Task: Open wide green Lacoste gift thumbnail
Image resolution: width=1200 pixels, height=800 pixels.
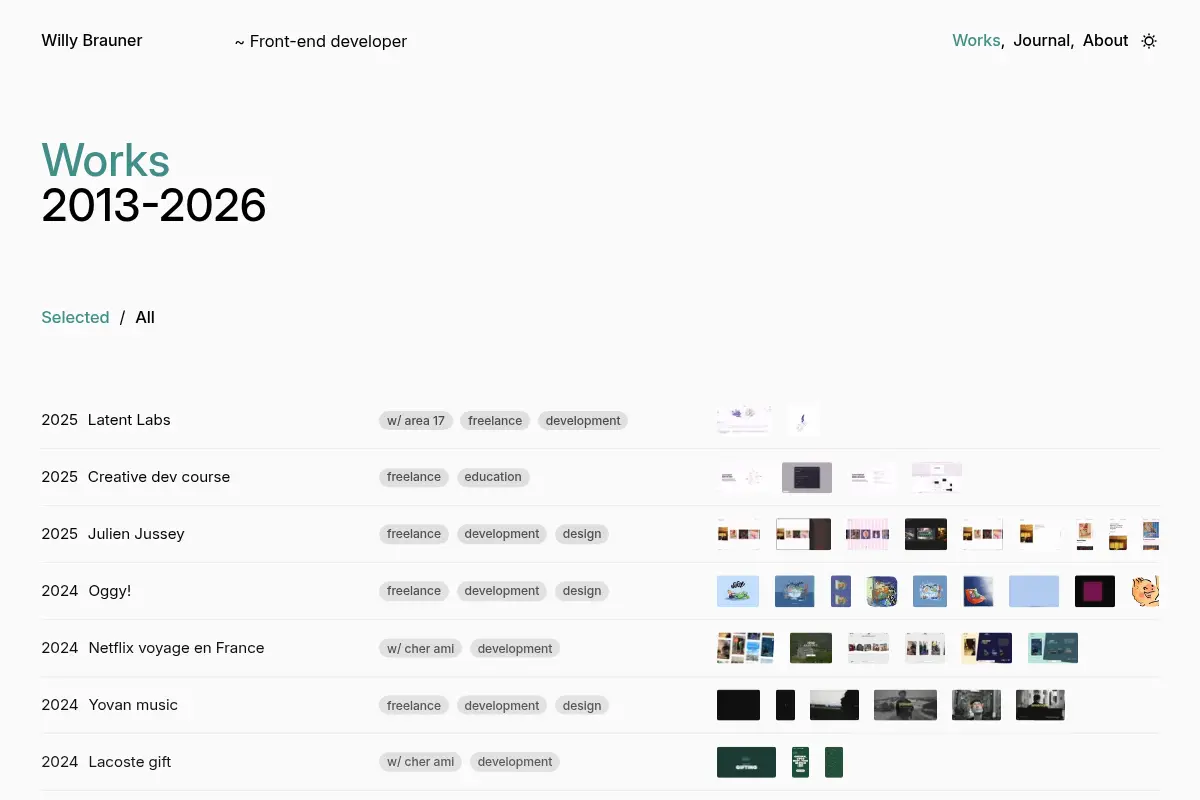Action: click(x=746, y=762)
